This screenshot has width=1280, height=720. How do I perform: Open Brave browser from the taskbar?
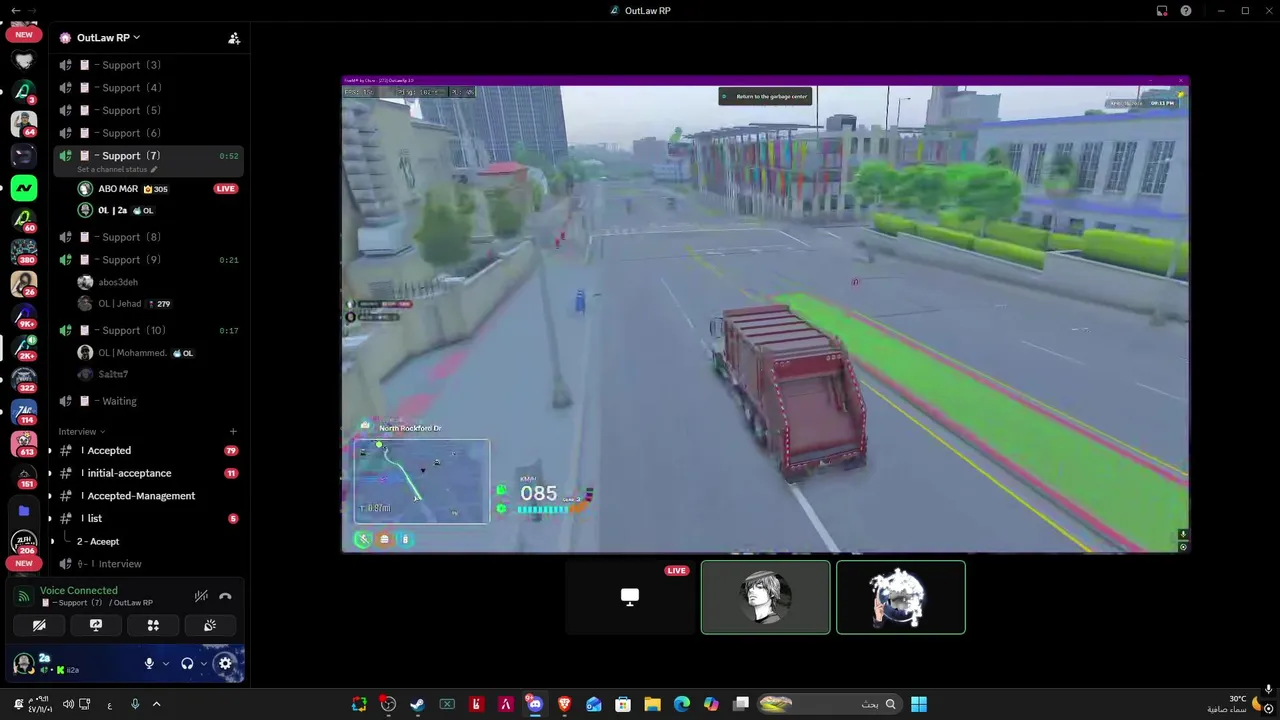564,704
